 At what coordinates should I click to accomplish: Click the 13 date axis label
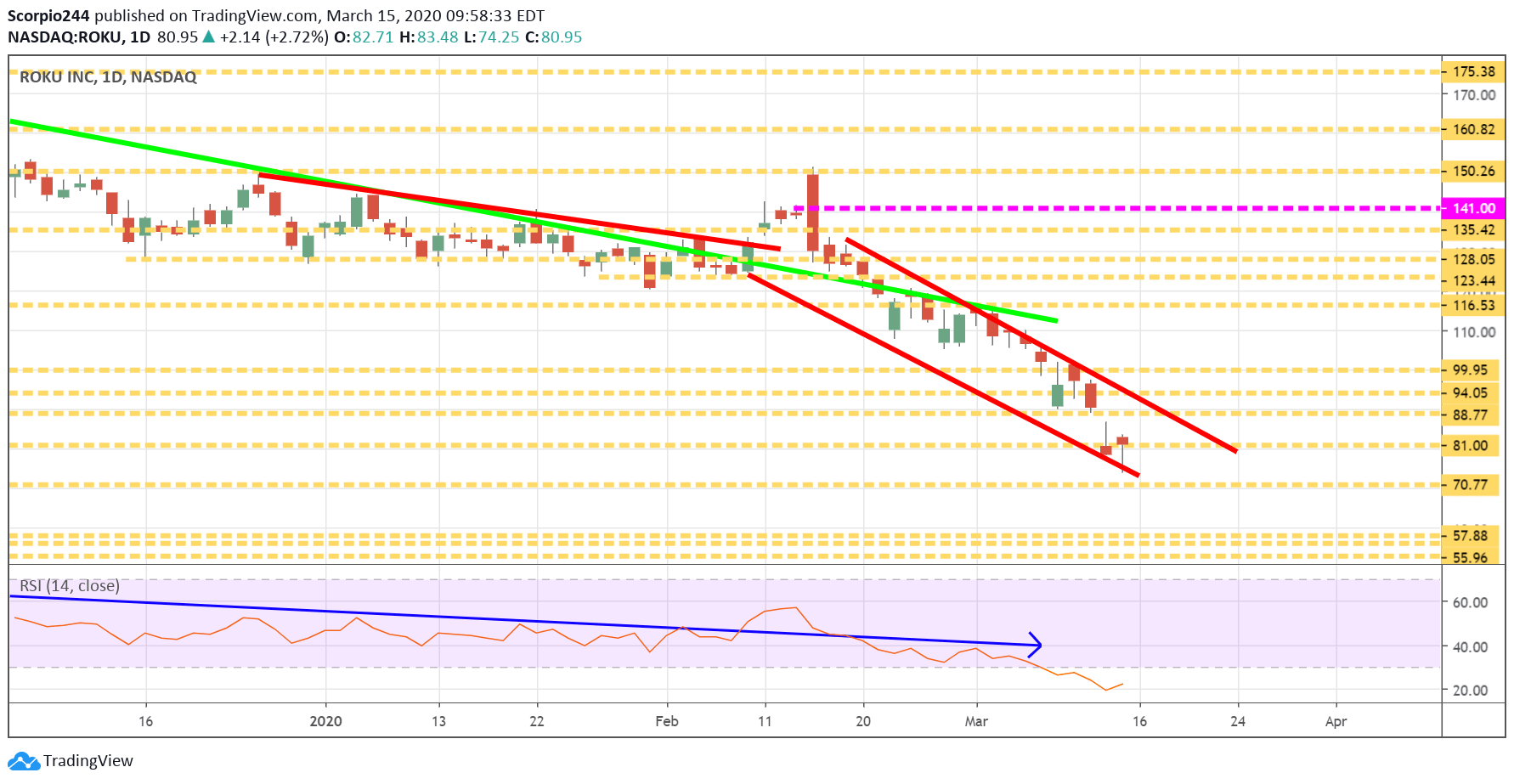pyautogui.click(x=438, y=721)
